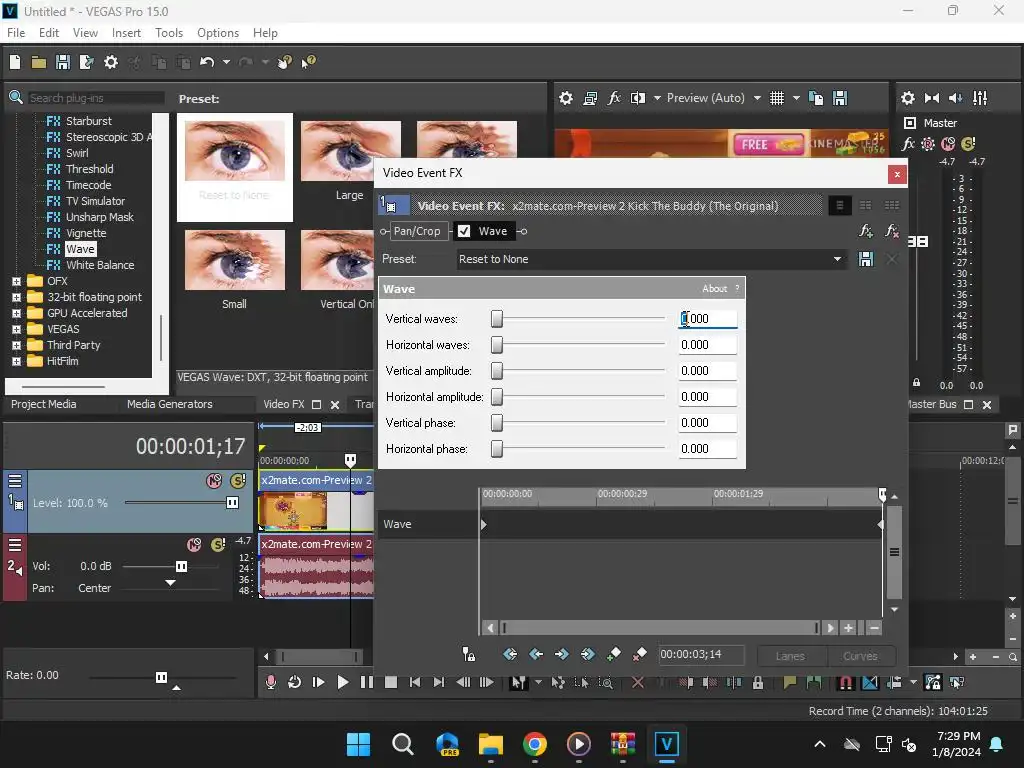Click the Video Output FX icon in preview
The height and width of the screenshot is (768, 1024).
coord(614,98)
